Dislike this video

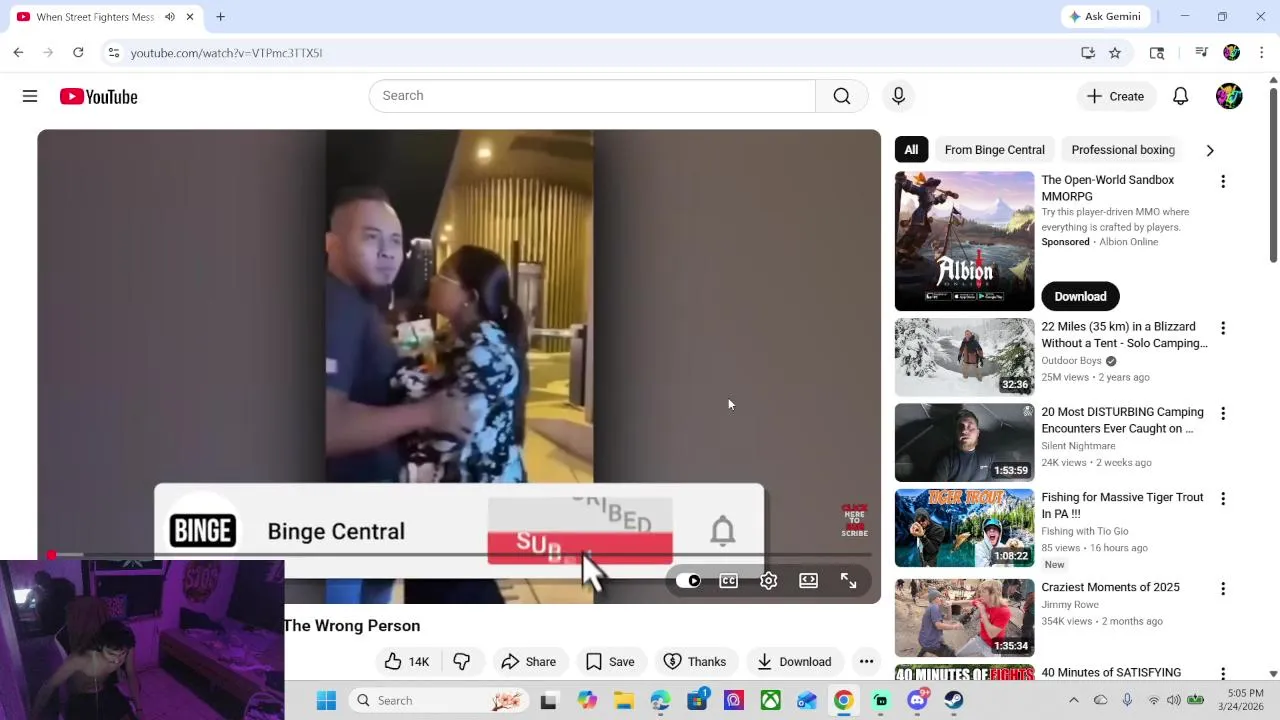462,661
